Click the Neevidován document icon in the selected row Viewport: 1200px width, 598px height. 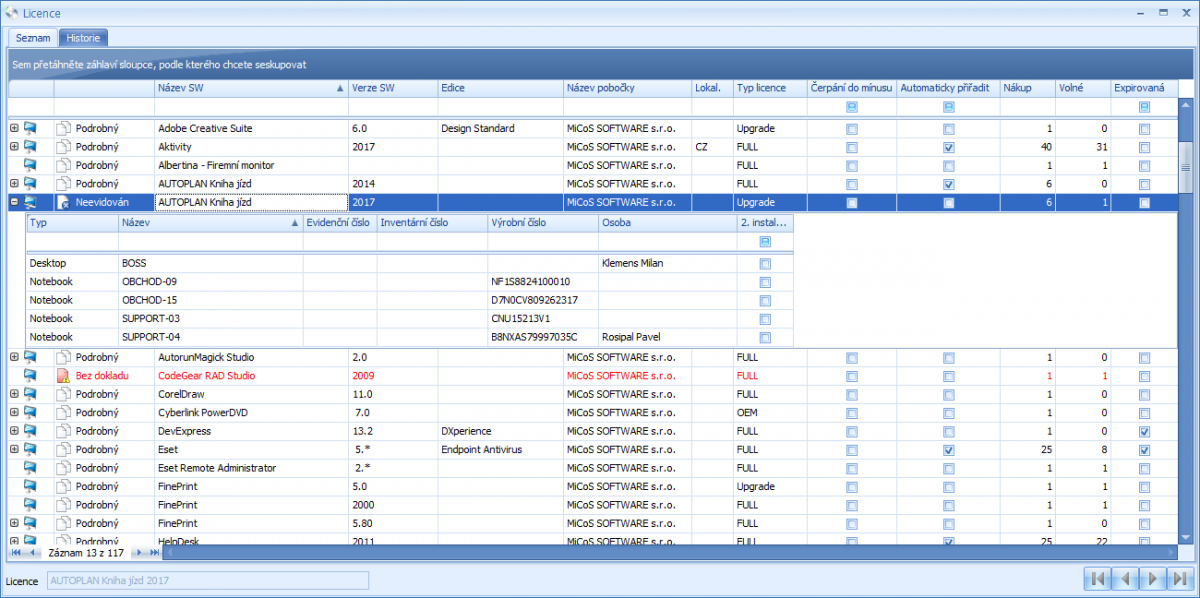coord(64,202)
